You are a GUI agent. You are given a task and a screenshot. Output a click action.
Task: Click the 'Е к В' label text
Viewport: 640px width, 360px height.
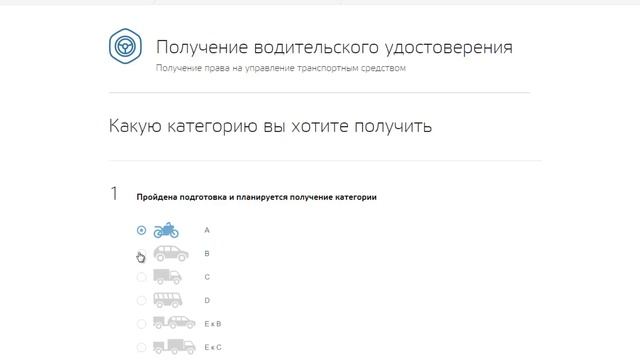click(x=213, y=324)
